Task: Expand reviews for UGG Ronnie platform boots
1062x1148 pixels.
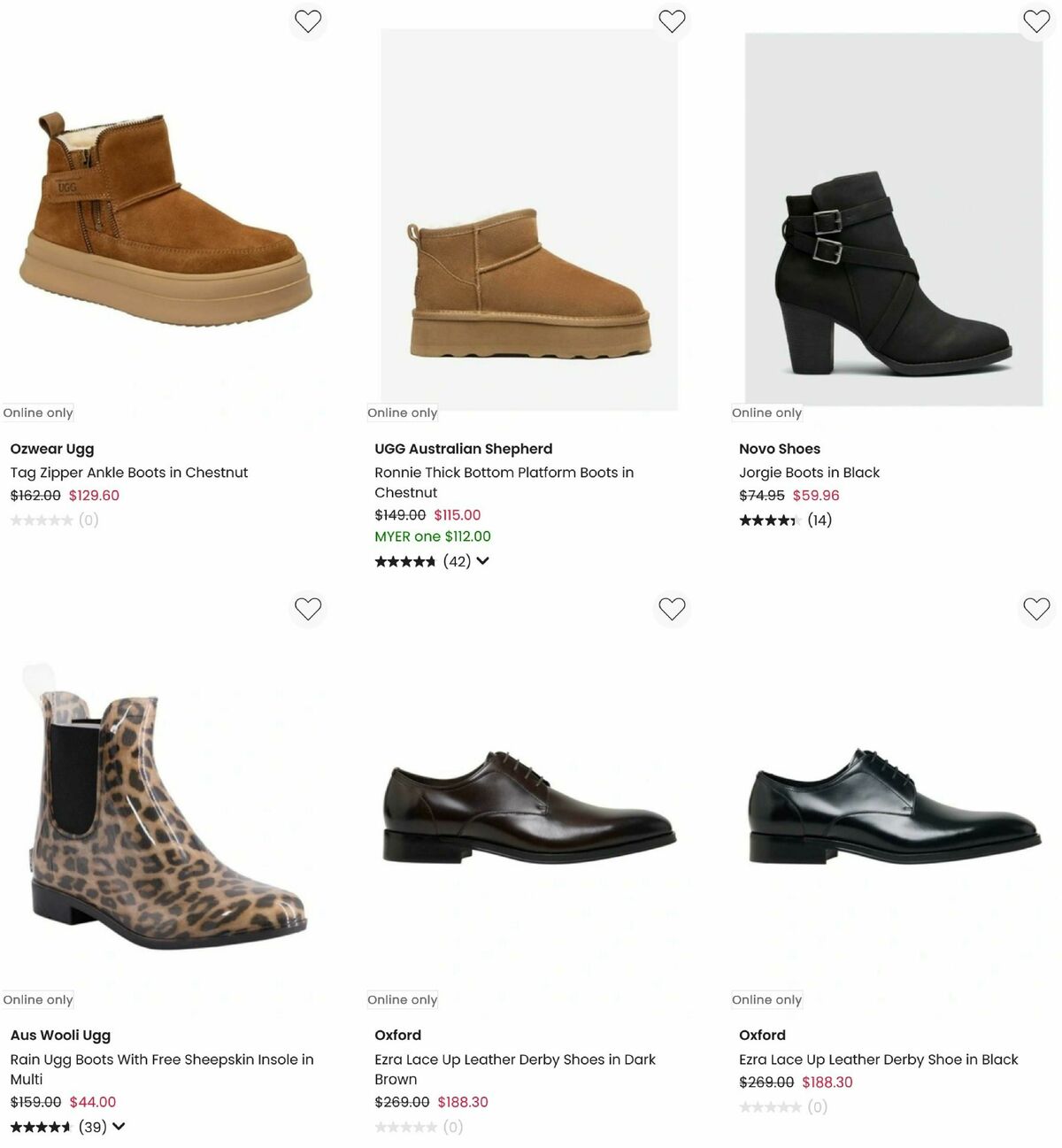Action: pyautogui.click(x=482, y=560)
